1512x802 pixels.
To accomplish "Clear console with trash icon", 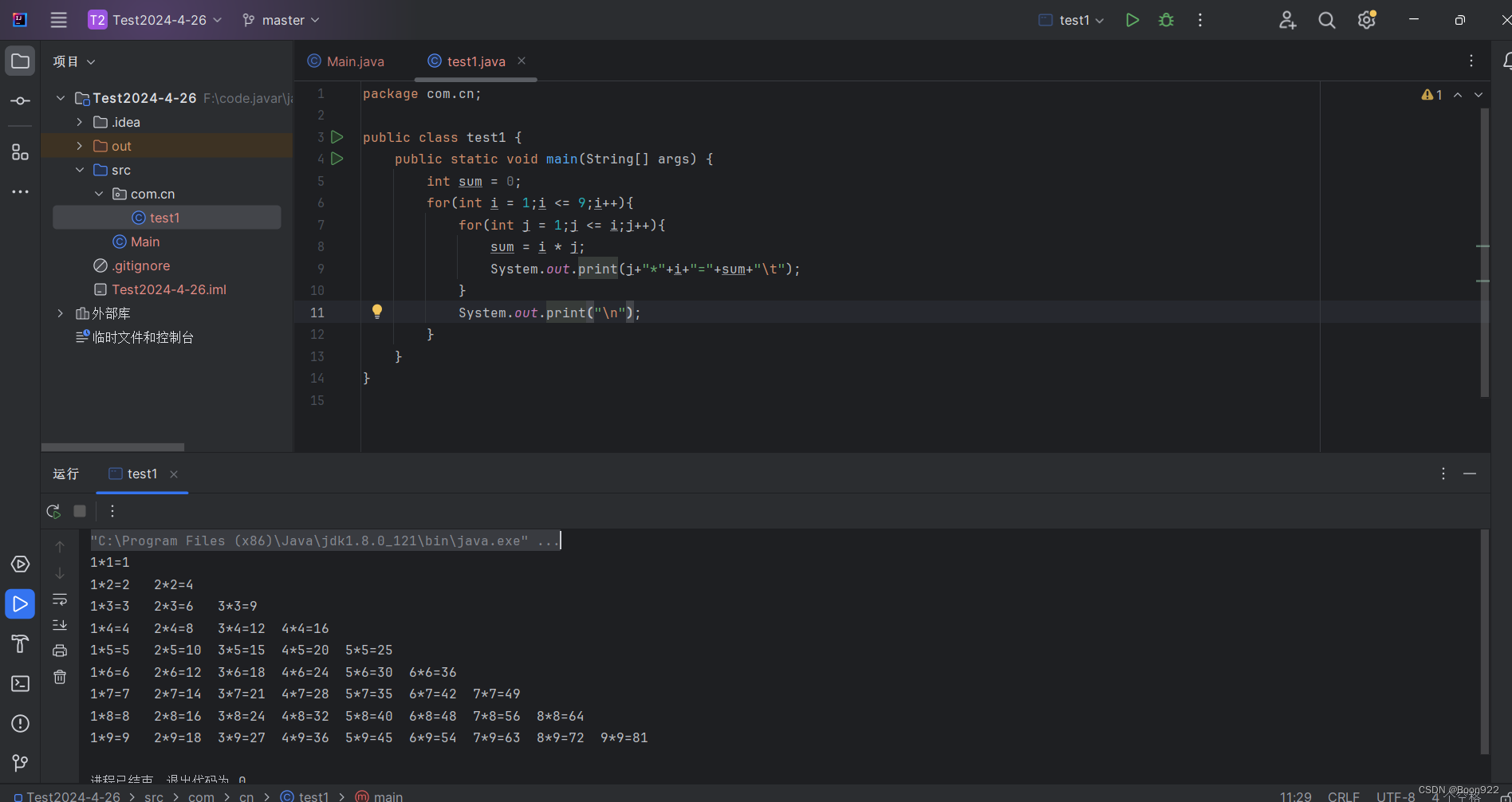I will [x=60, y=677].
